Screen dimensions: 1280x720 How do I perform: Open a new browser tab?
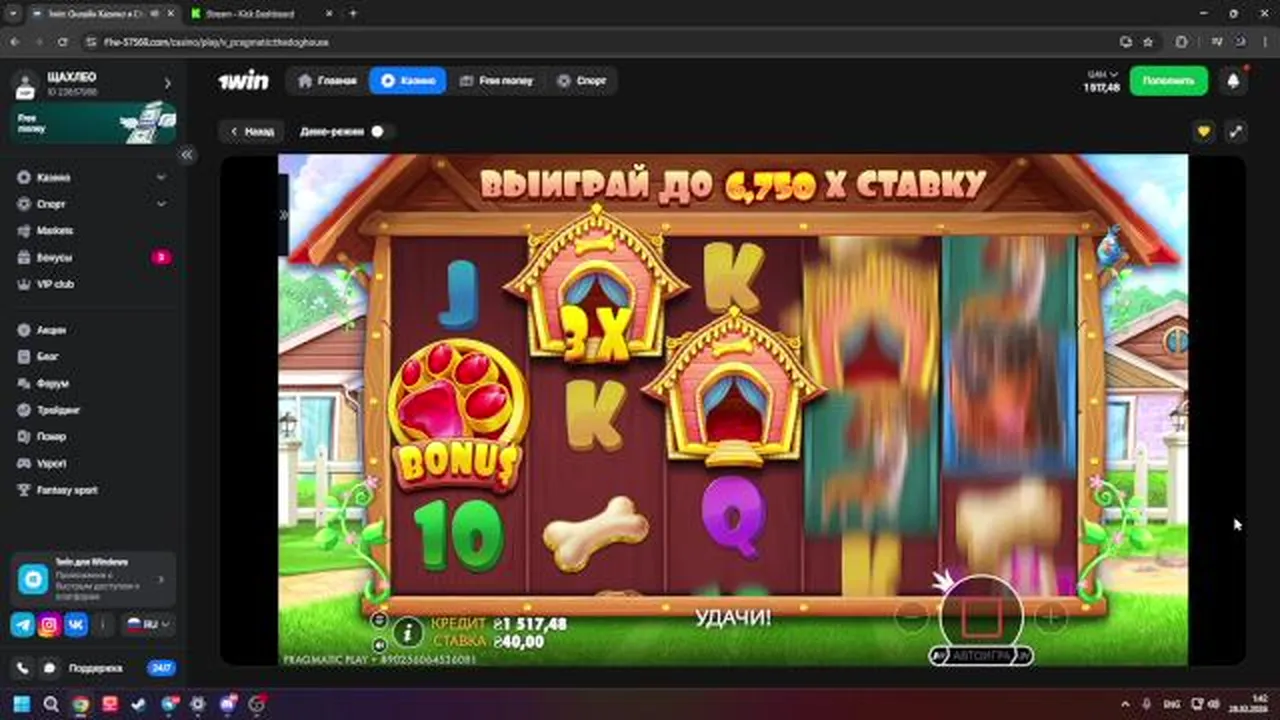(352, 14)
